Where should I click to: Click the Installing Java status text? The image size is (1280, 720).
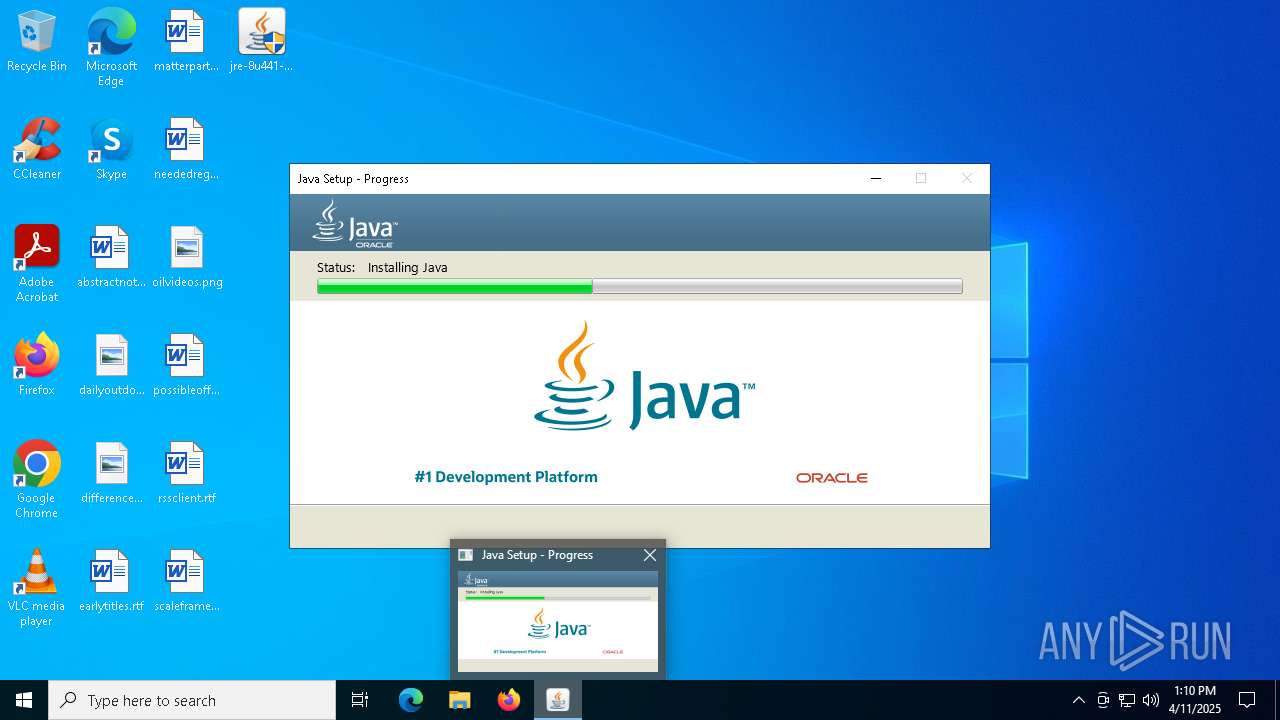click(x=407, y=267)
